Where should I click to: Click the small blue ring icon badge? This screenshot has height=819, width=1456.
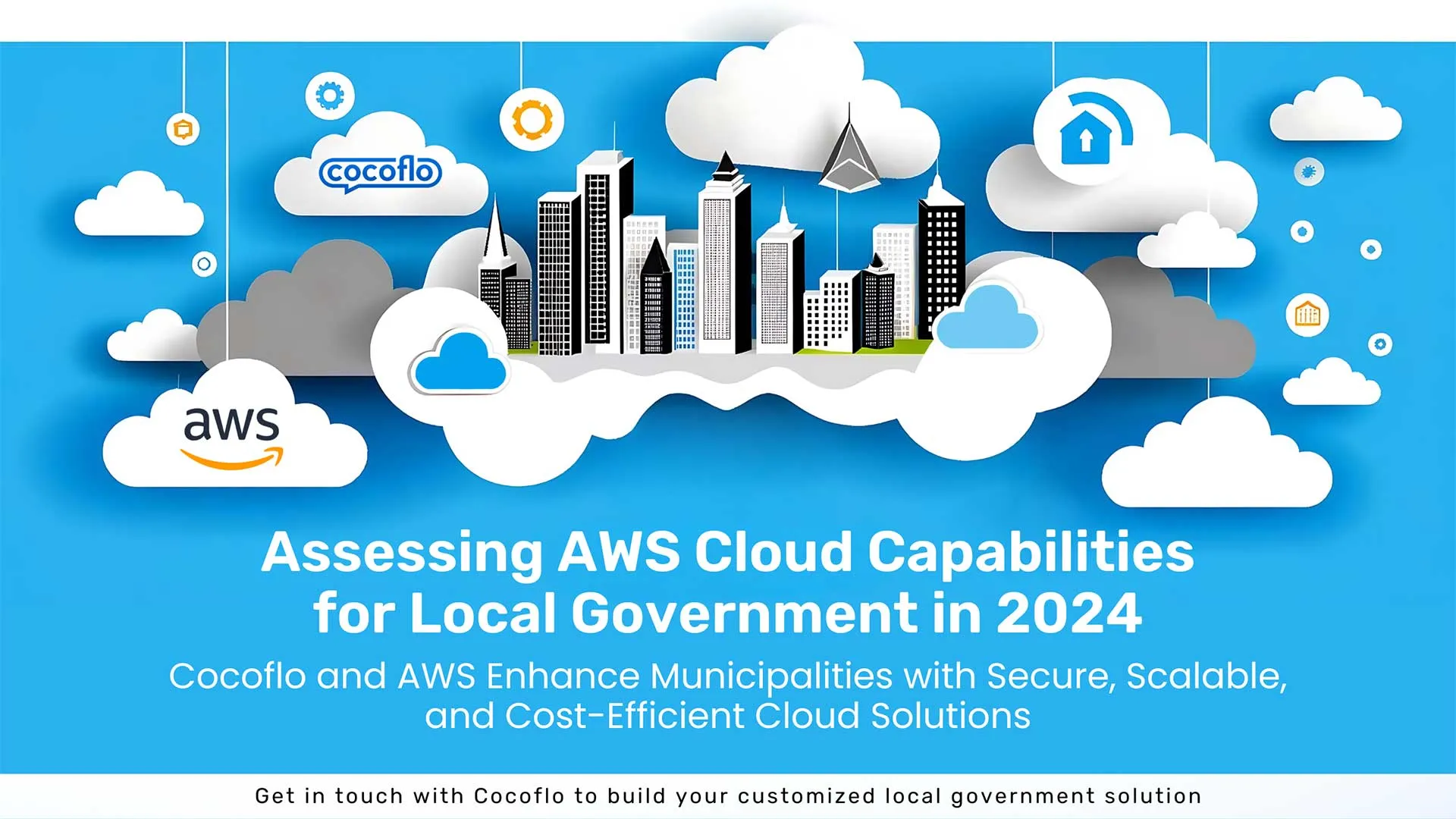(205, 265)
